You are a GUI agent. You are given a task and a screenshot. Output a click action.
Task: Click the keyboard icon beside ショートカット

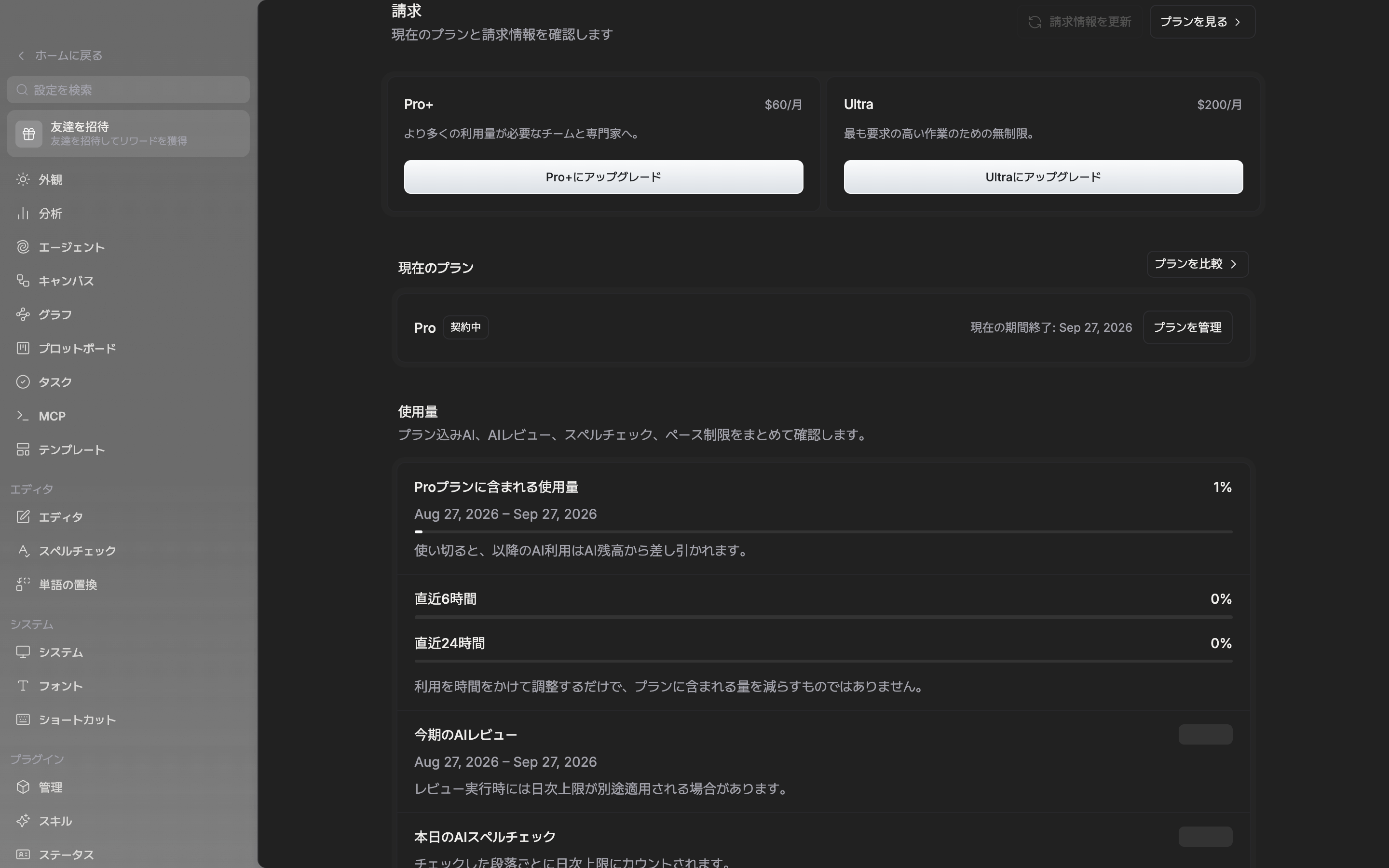[x=23, y=719]
